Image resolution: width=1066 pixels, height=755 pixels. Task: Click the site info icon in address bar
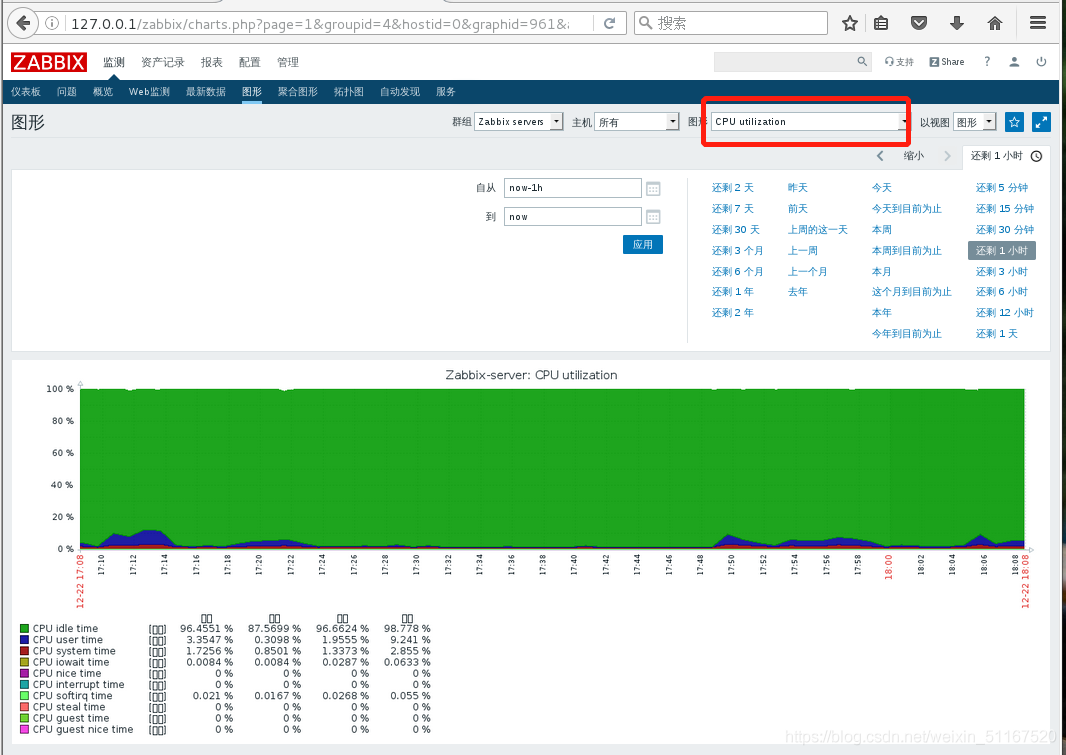coord(52,23)
